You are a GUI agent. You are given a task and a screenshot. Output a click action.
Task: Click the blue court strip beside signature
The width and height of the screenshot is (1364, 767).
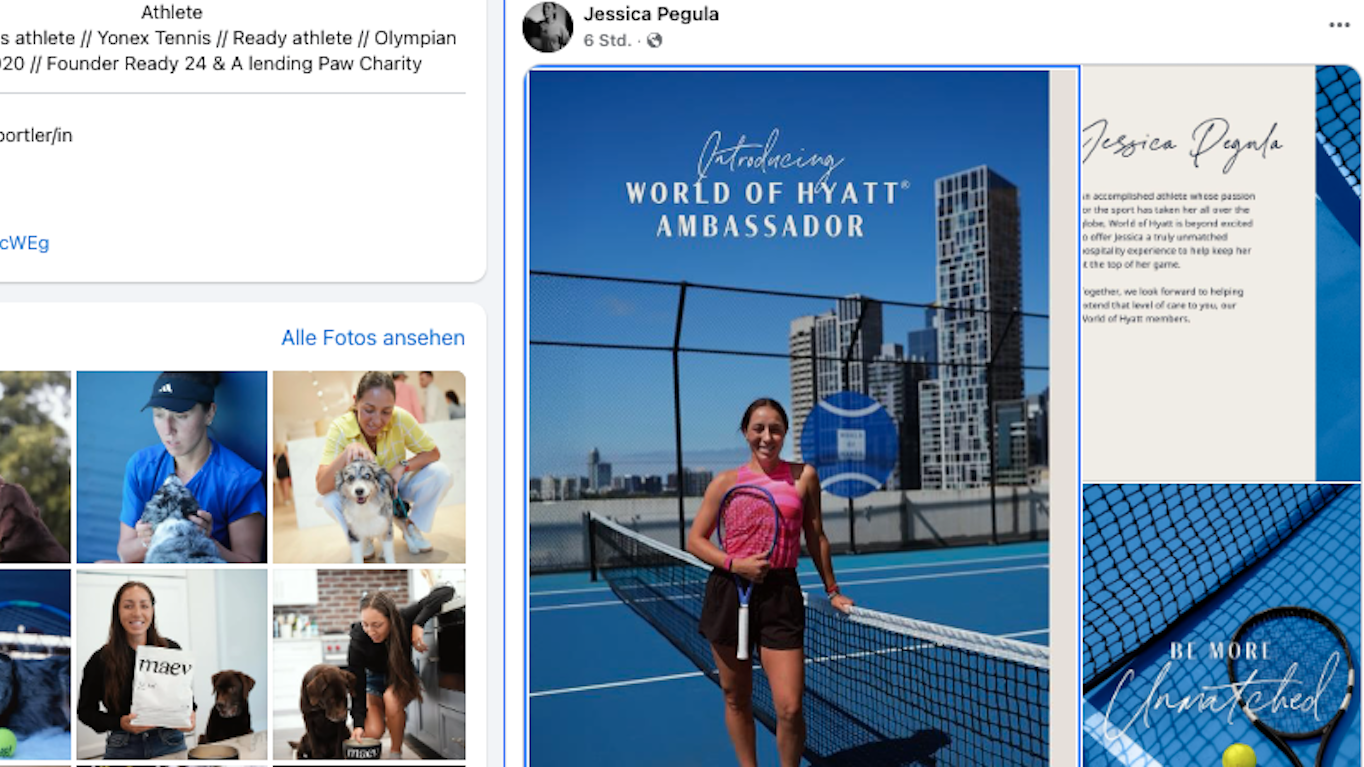[x=1338, y=273]
